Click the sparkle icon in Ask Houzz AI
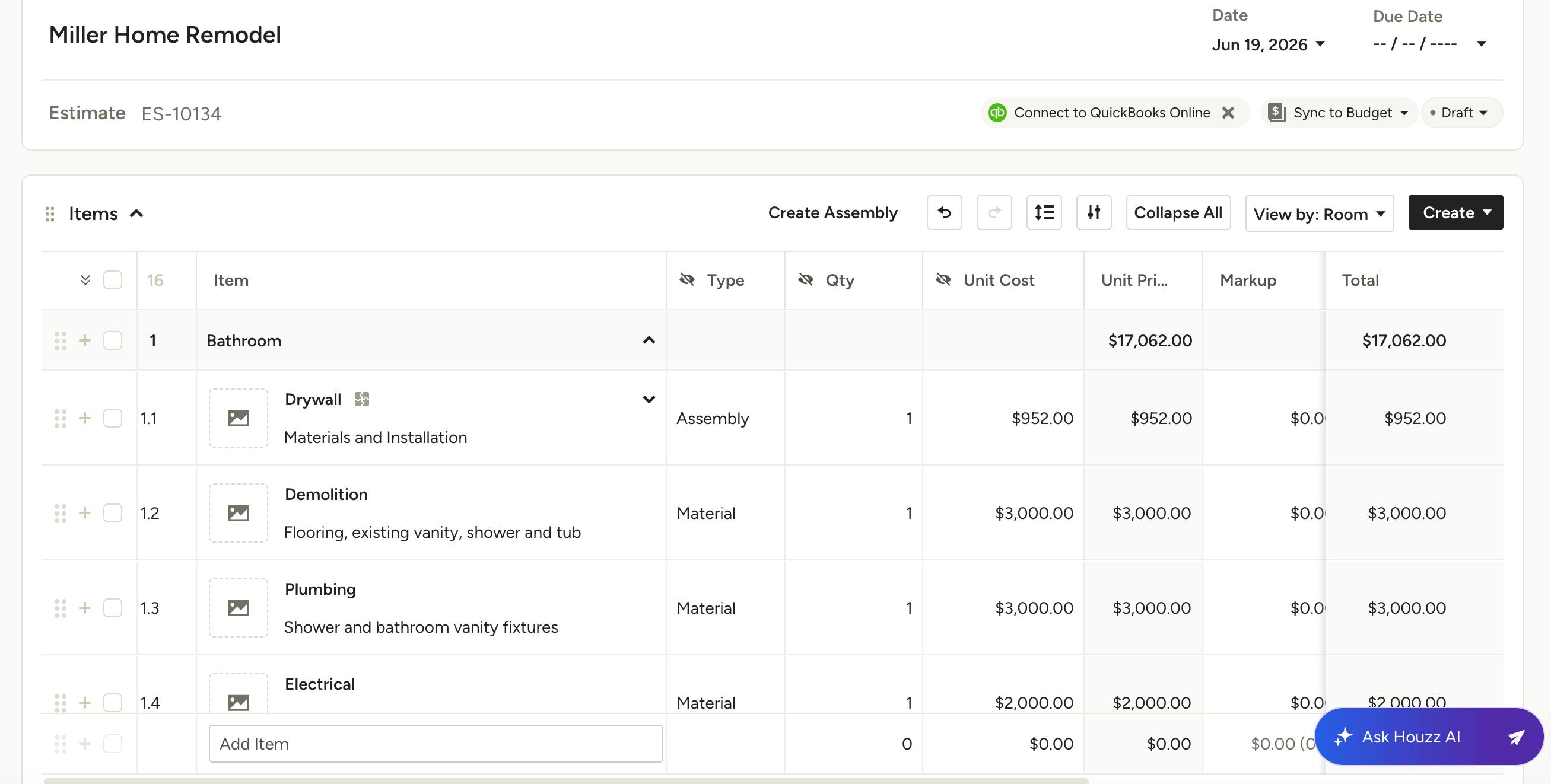This screenshot has height=784, width=1551. tap(1343, 737)
